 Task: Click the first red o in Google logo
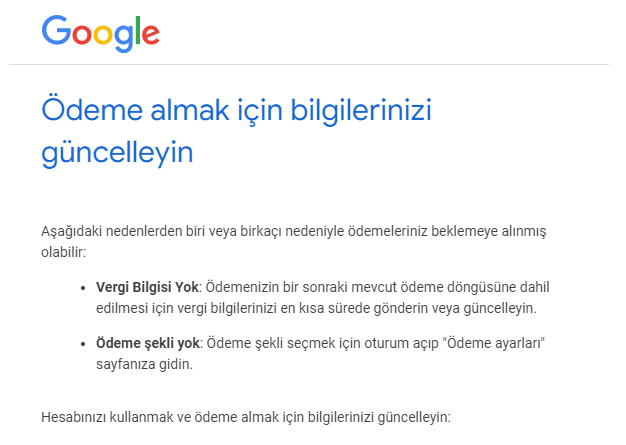point(82,34)
